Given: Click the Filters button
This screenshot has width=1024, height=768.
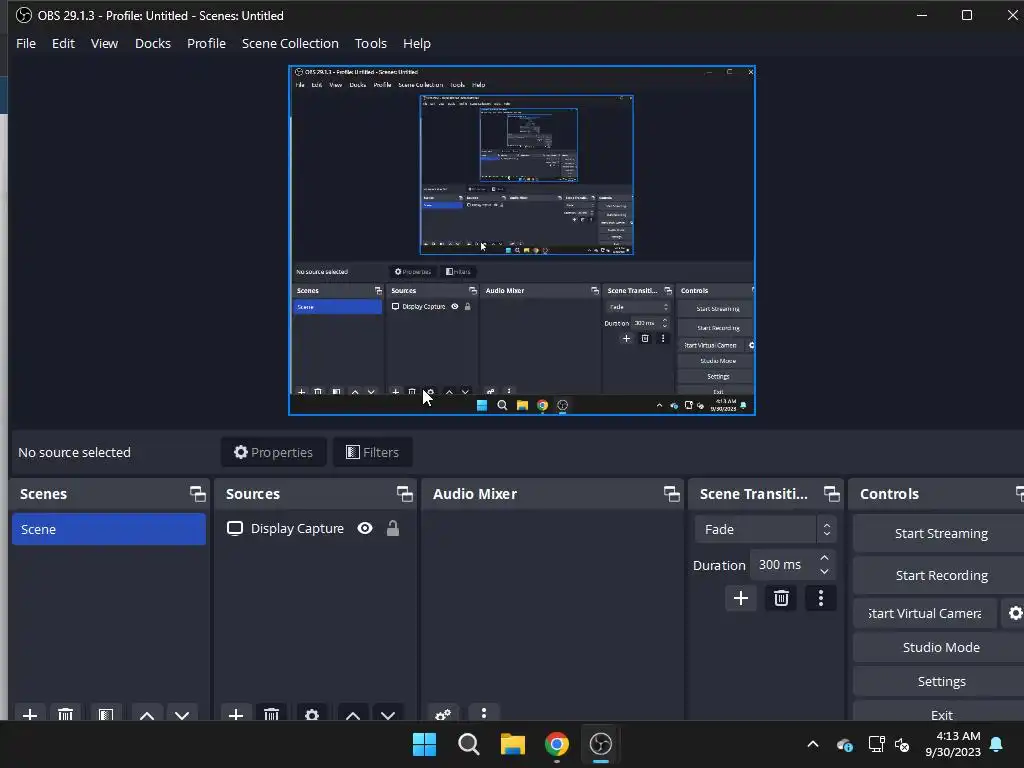Looking at the screenshot, I should 372,452.
